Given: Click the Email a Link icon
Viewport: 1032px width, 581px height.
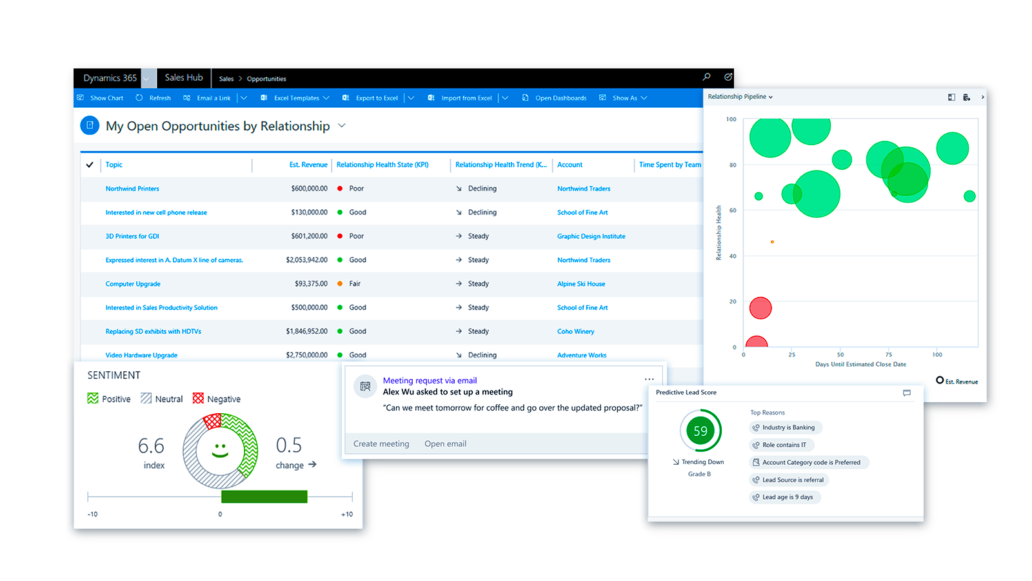Looking at the screenshot, I should [x=187, y=98].
